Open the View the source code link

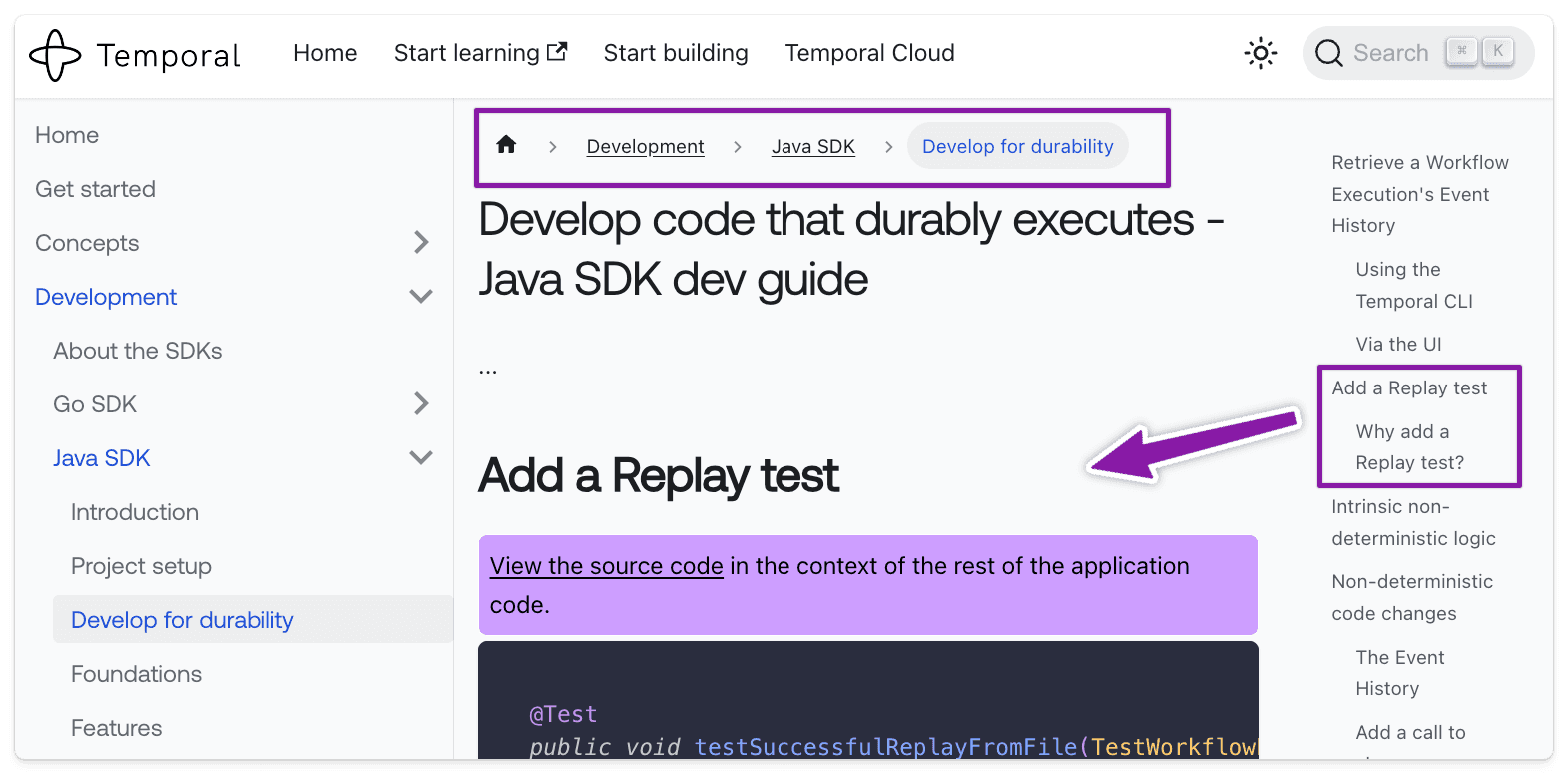[606, 566]
